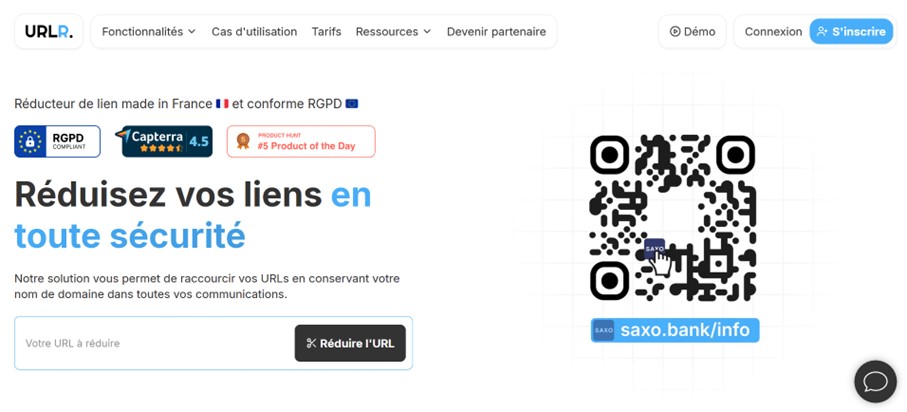Click the URLR logo
This screenshot has height=412, width=907.
click(x=49, y=32)
